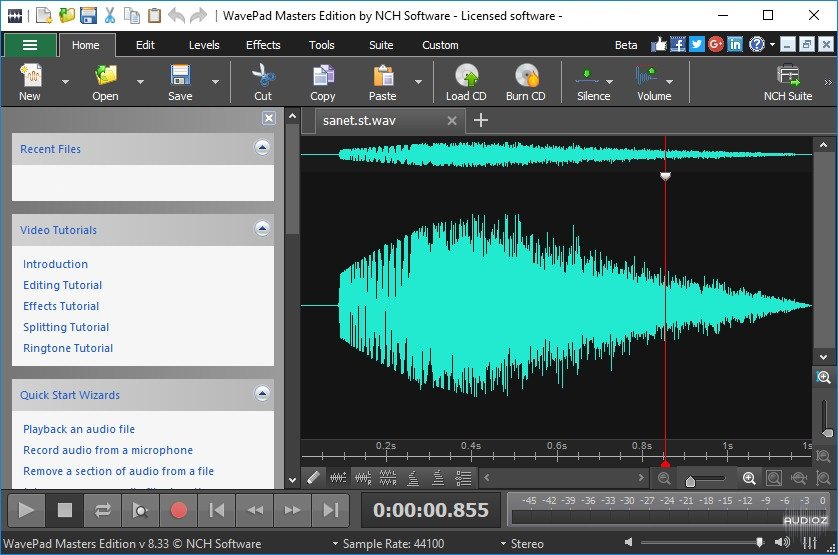Image resolution: width=838 pixels, height=555 pixels.
Task: Toggle loop playback mode
Action: [x=103, y=510]
